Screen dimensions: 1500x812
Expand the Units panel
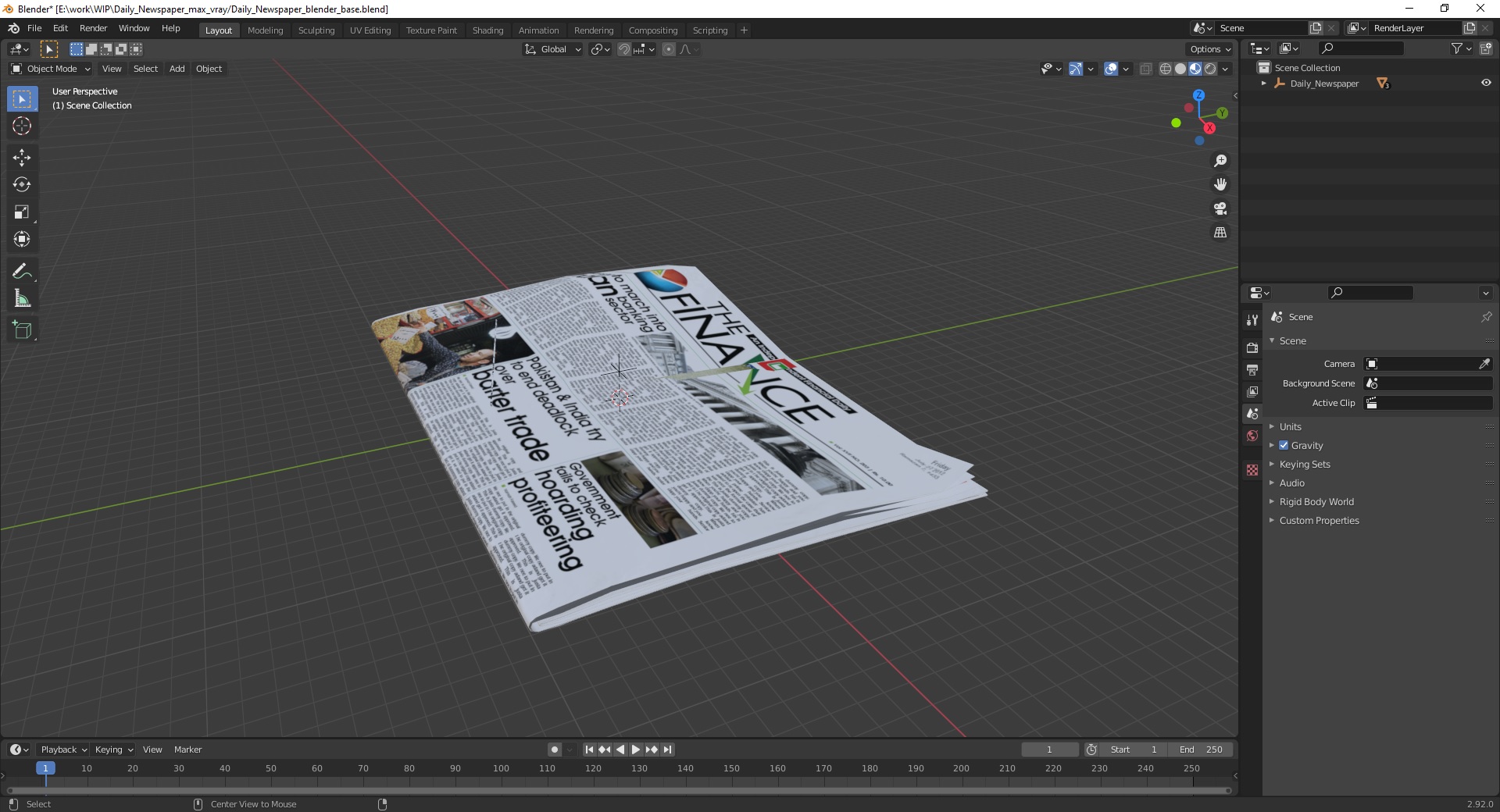click(x=1290, y=427)
